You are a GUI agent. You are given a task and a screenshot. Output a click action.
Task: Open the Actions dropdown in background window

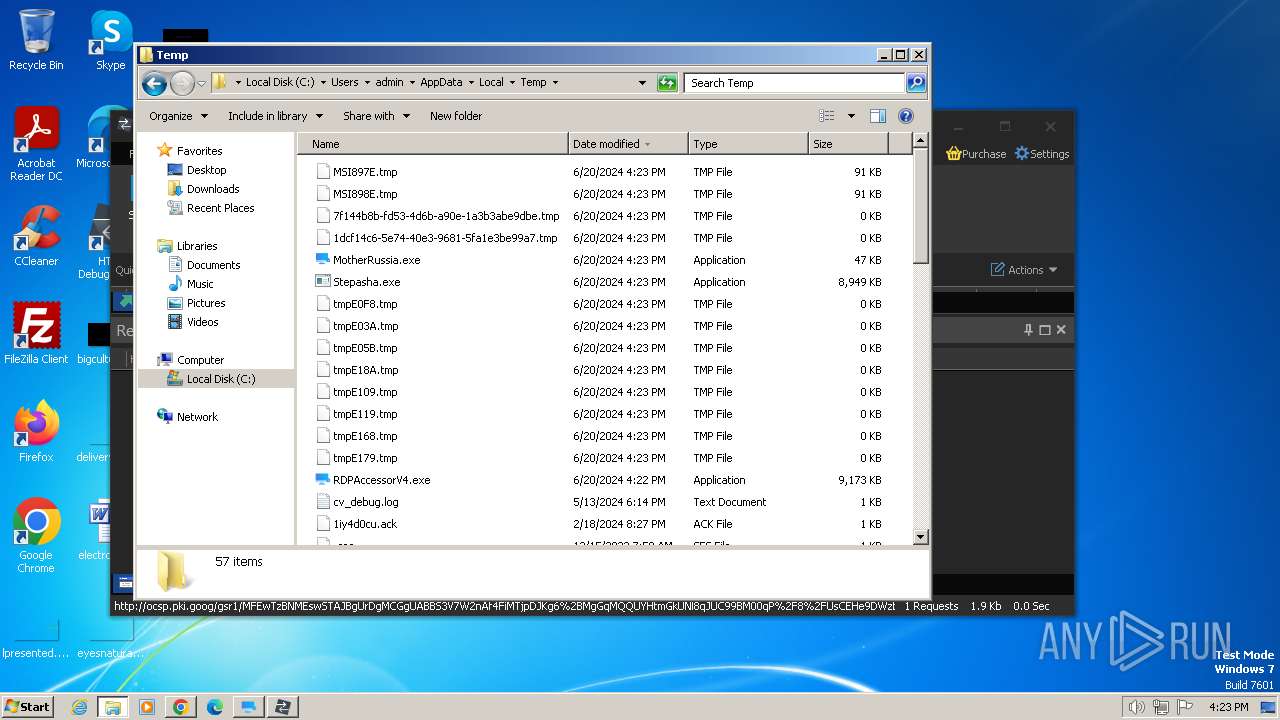1024,270
